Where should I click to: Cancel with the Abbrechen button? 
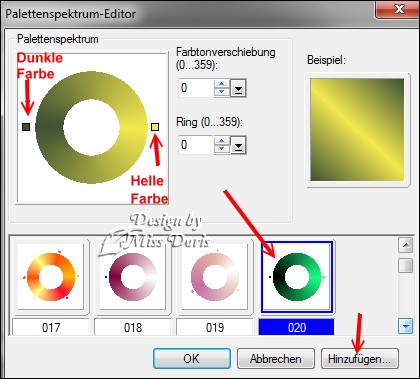point(276,359)
